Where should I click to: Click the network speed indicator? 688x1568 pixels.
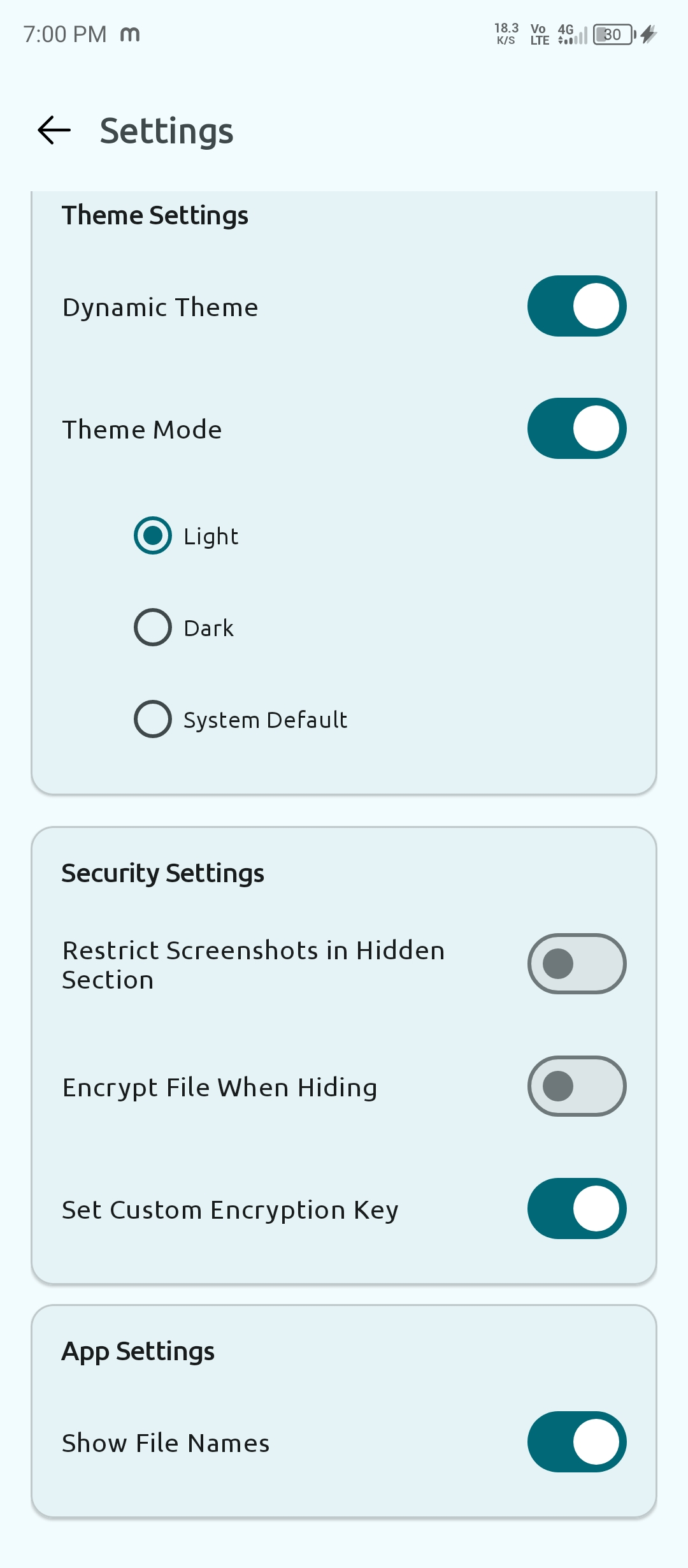point(505,34)
